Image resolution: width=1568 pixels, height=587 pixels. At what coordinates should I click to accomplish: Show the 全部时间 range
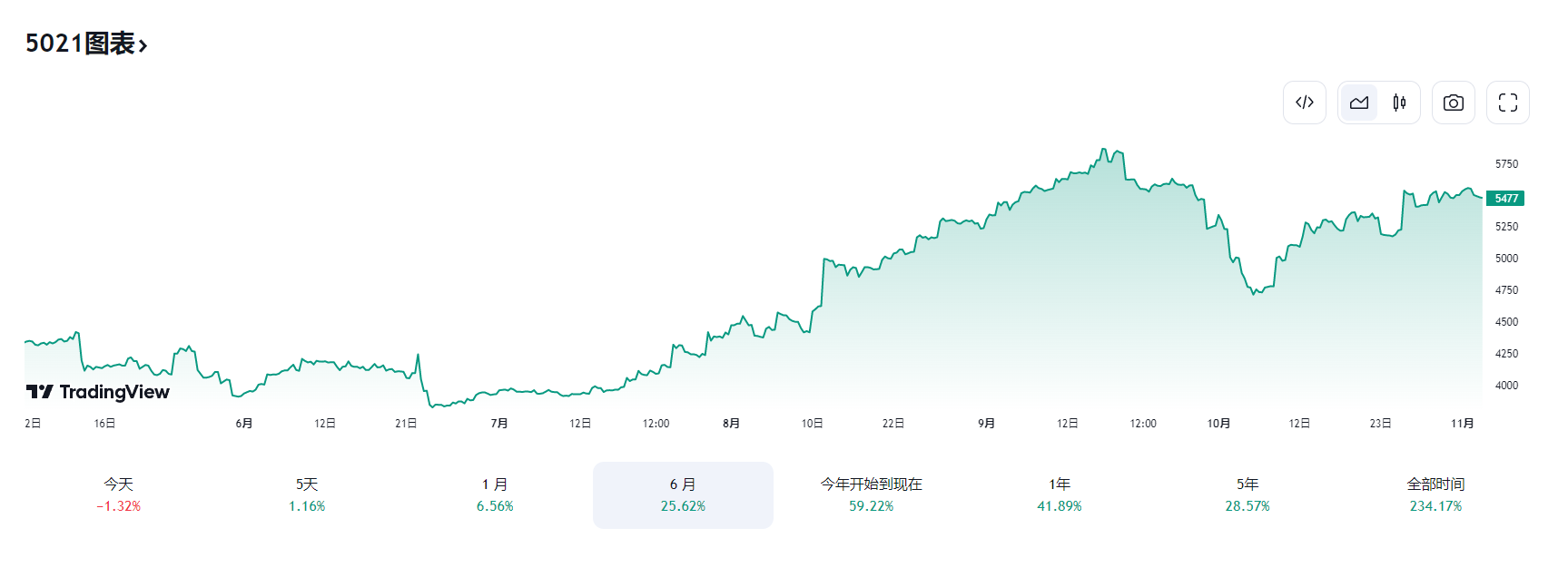[1435, 494]
